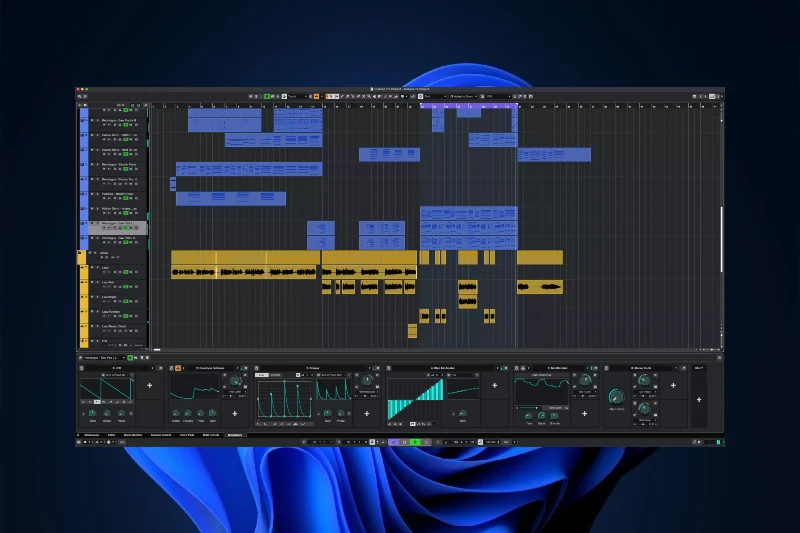Viewport: 800px width, 533px height.
Task: Open lower Macro Knob destination dropdown
Action: coord(644,420)
